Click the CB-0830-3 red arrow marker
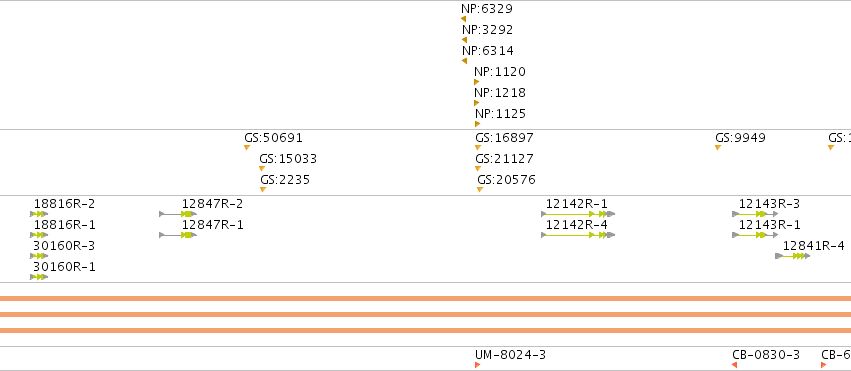This screenshot has height=371, width=851. point(734,365)
